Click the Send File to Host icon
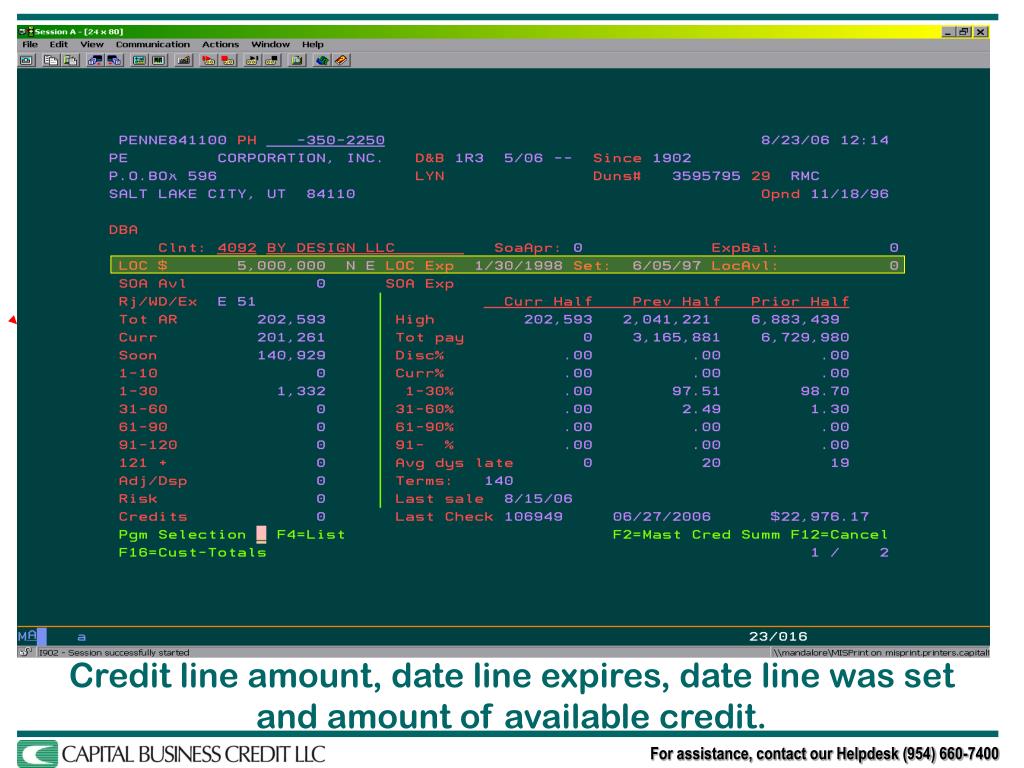The image size is (1024, 768). (95, 60)
